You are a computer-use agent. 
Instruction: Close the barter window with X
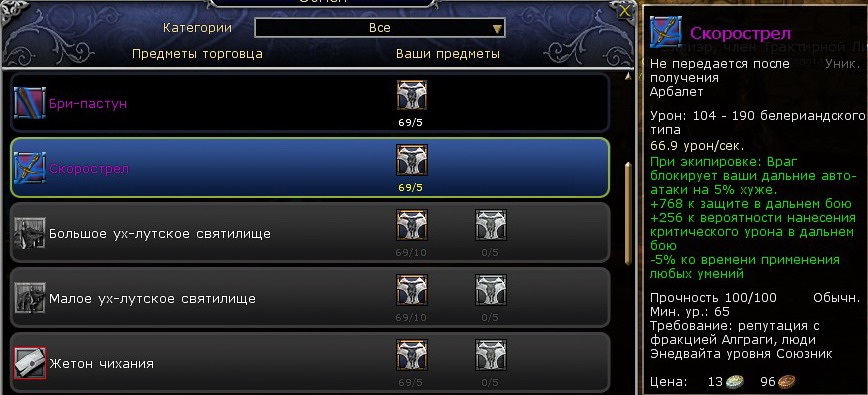coord(625,12)
